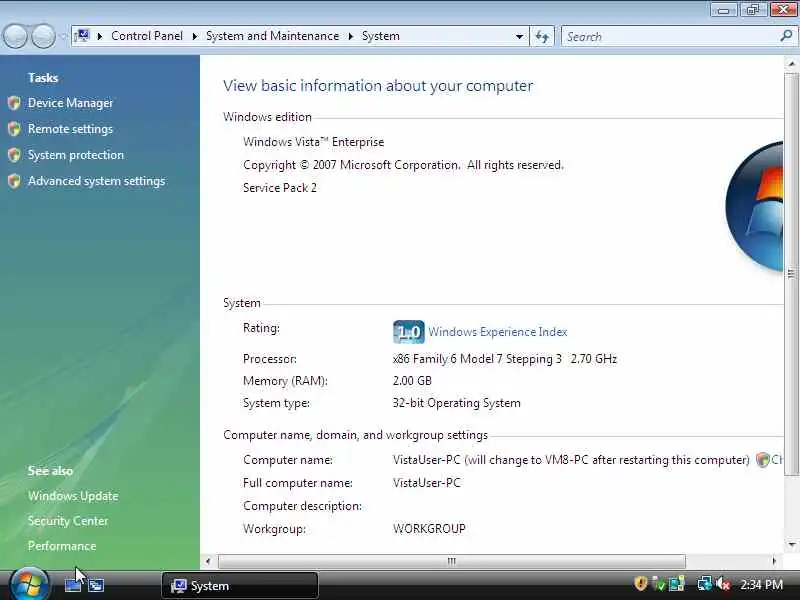This screenshot has height=600, width=800.
Task: Select the System taskbar button
Action: tap(240, 586)
